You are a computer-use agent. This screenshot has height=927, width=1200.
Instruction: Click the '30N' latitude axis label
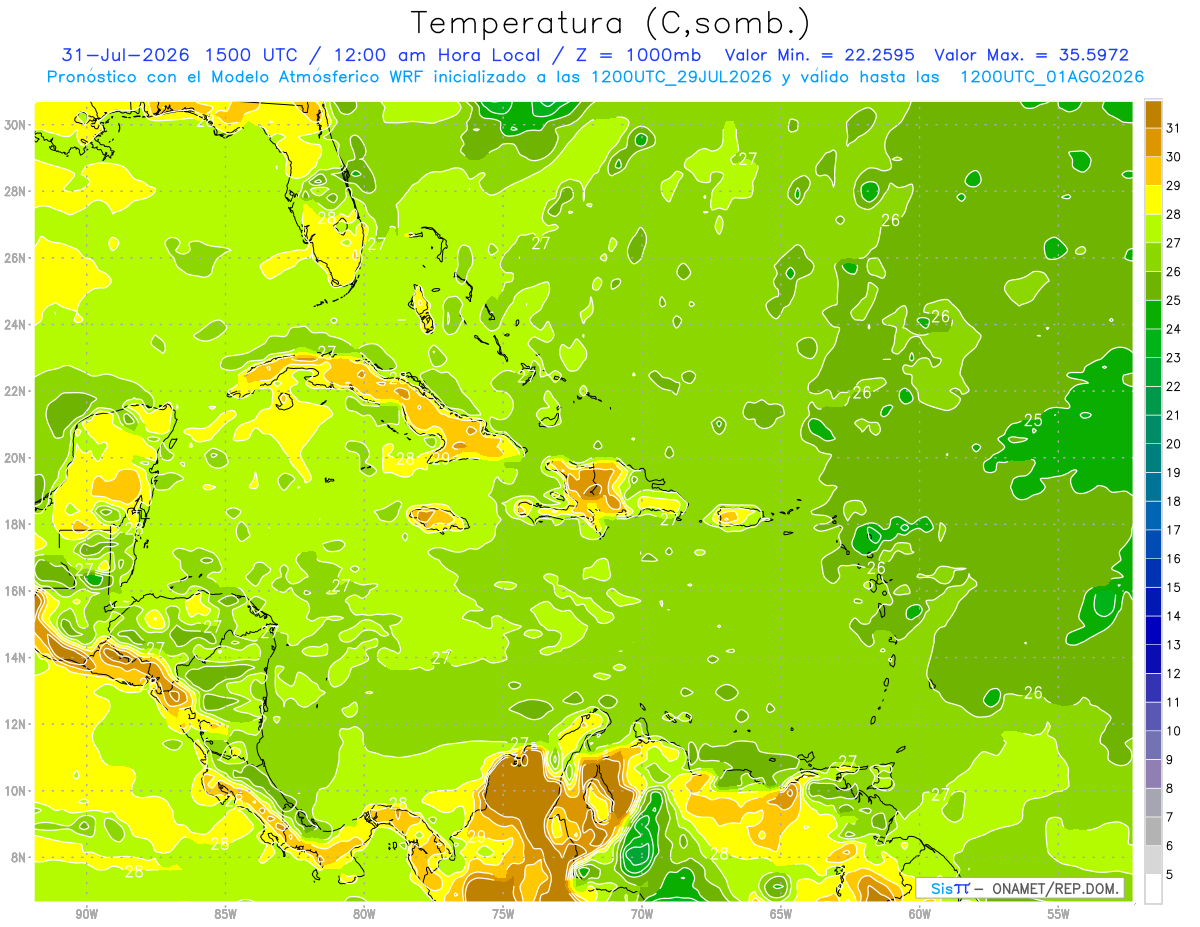click(x=17, y=124)
